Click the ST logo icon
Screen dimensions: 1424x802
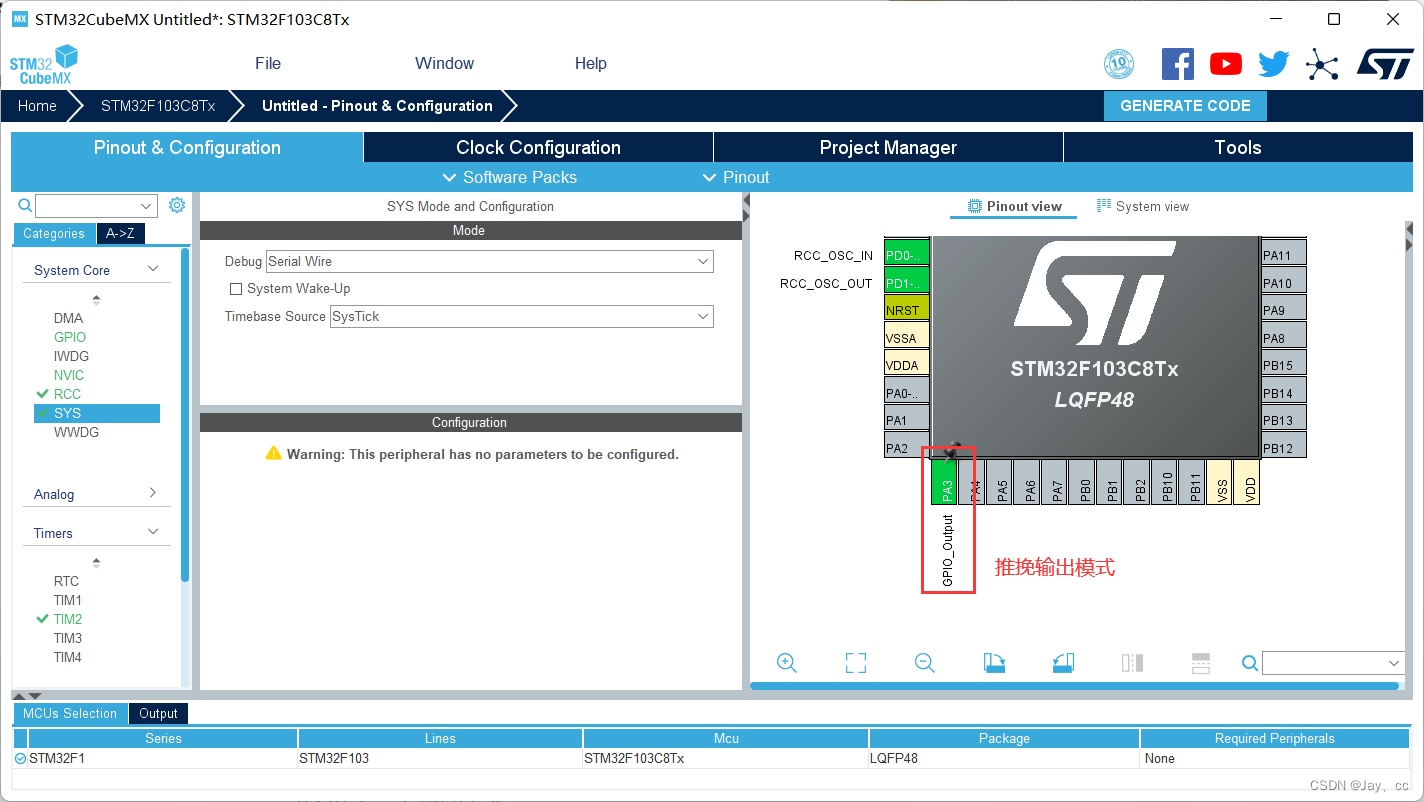click(1385, 64)
